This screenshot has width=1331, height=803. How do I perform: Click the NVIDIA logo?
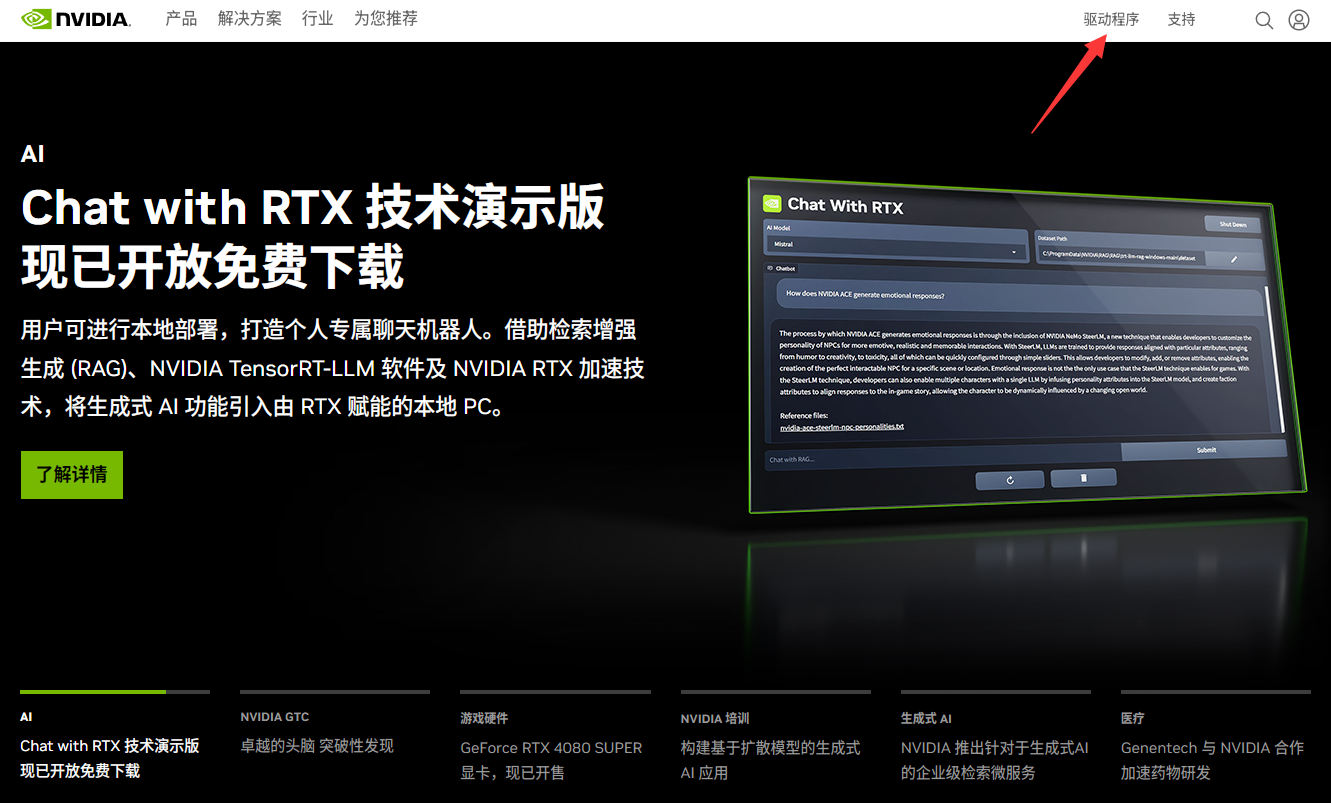pos(76,19)
